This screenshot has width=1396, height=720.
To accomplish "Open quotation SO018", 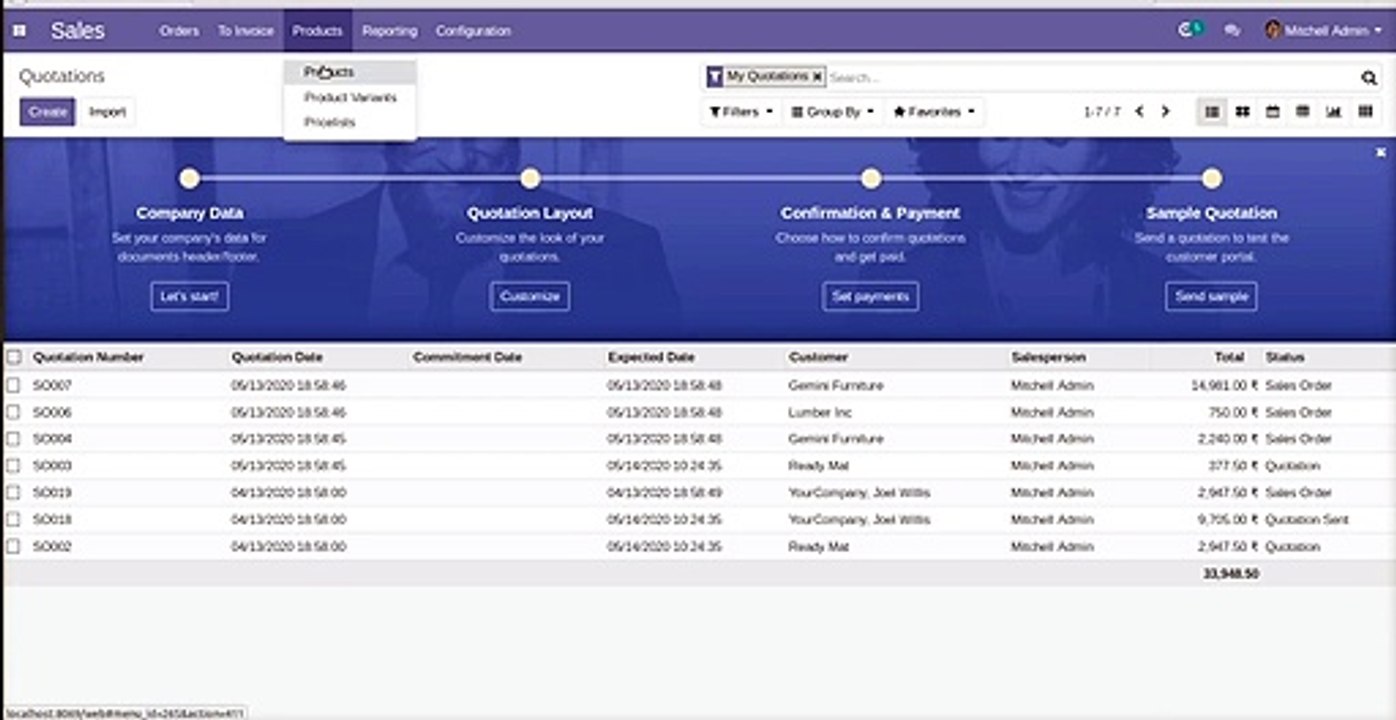I will 52,520.
